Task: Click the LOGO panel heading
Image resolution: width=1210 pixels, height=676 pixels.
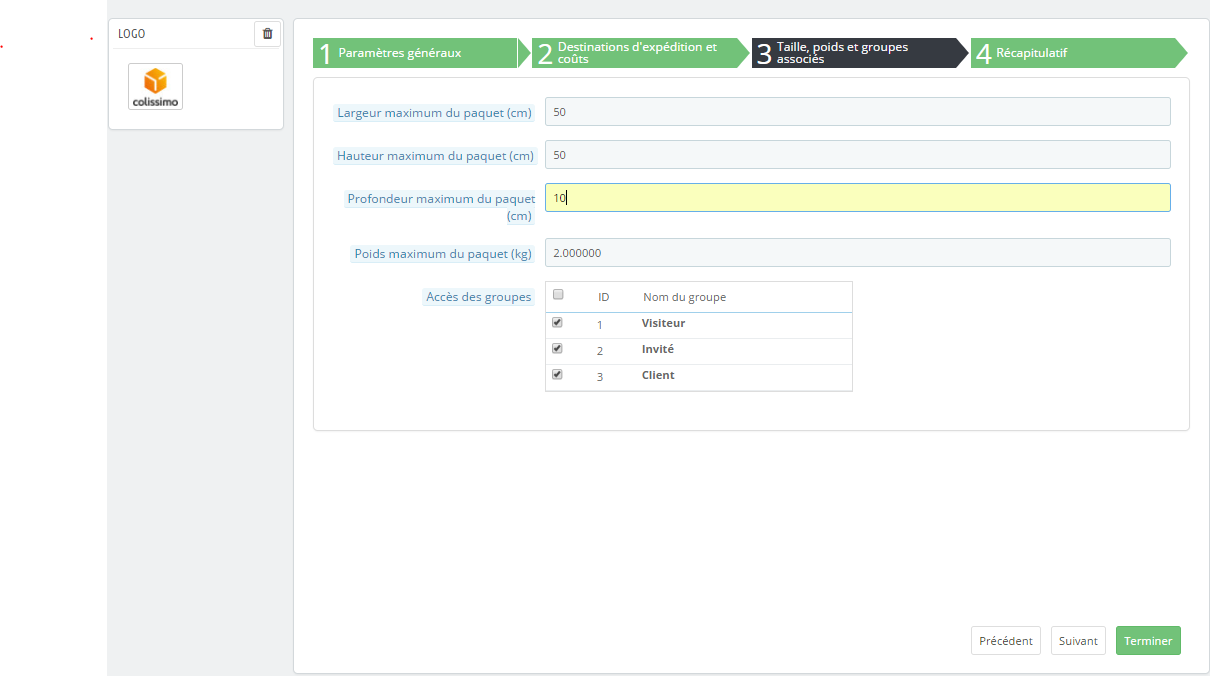Action: point(132,34)
